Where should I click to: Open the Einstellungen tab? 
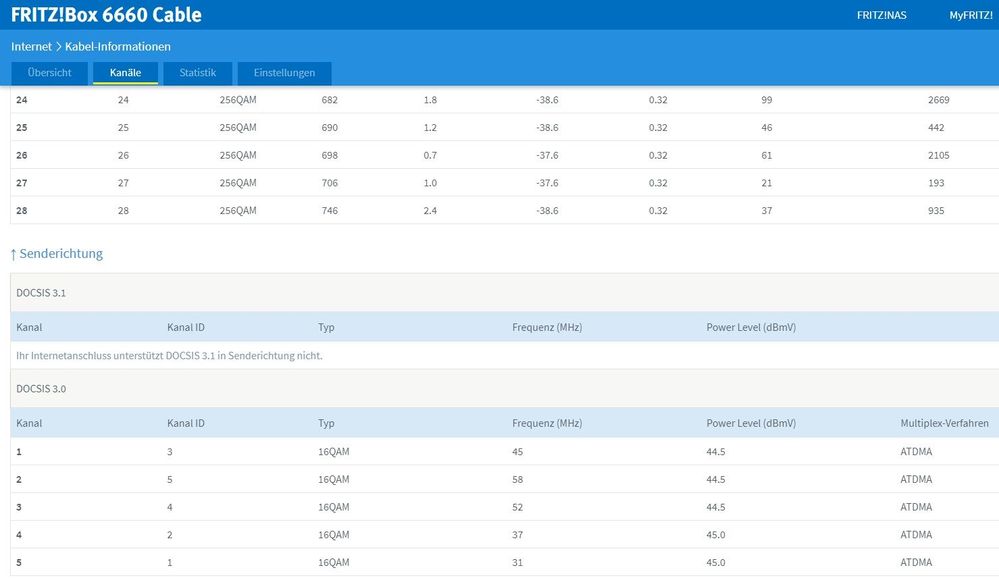click(x=284, y=73)
